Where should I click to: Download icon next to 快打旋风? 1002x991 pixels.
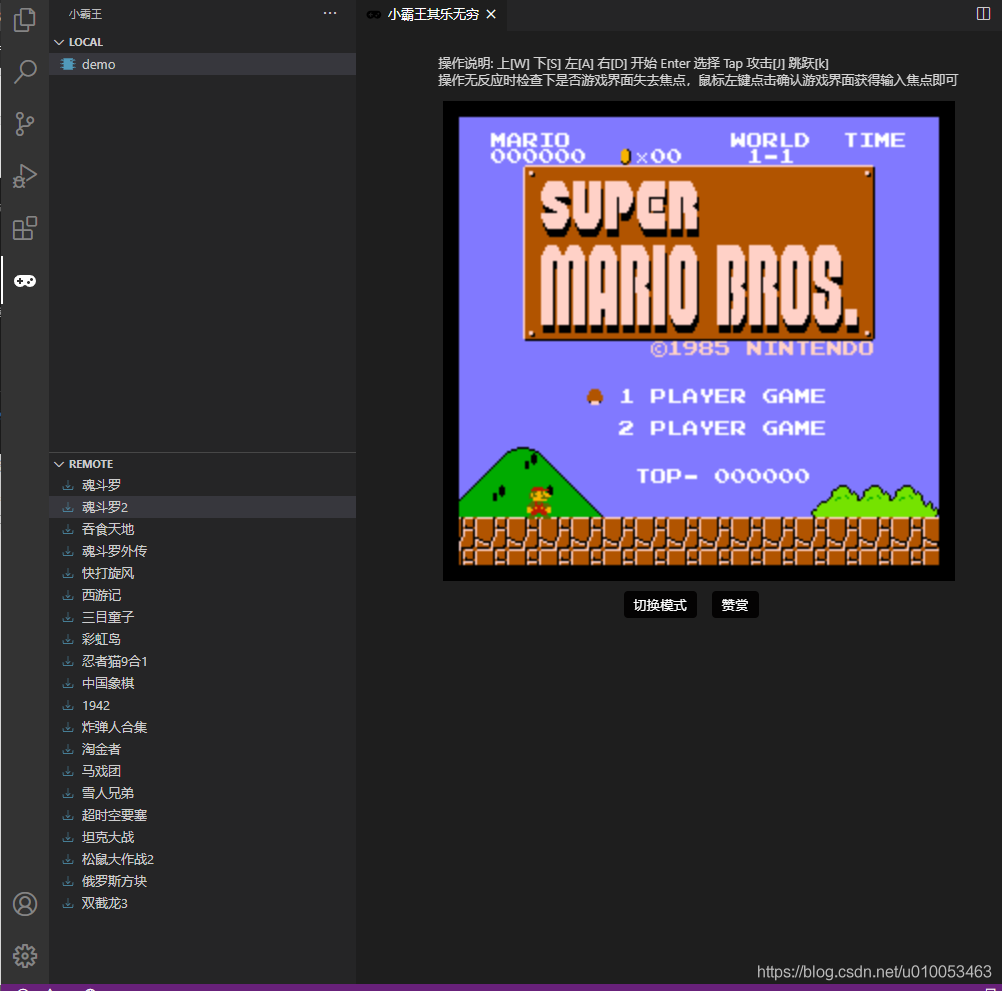(68, 574)
